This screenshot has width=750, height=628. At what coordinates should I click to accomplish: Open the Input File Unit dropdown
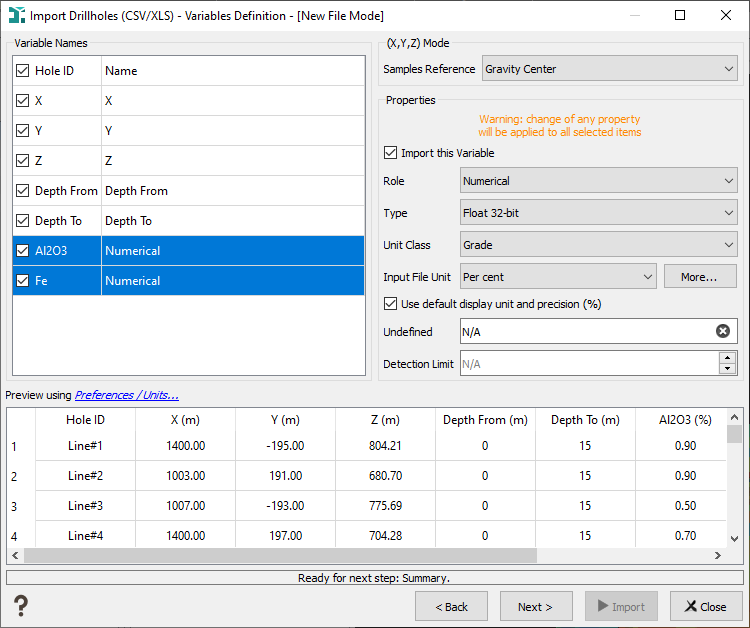pos(558,277)
